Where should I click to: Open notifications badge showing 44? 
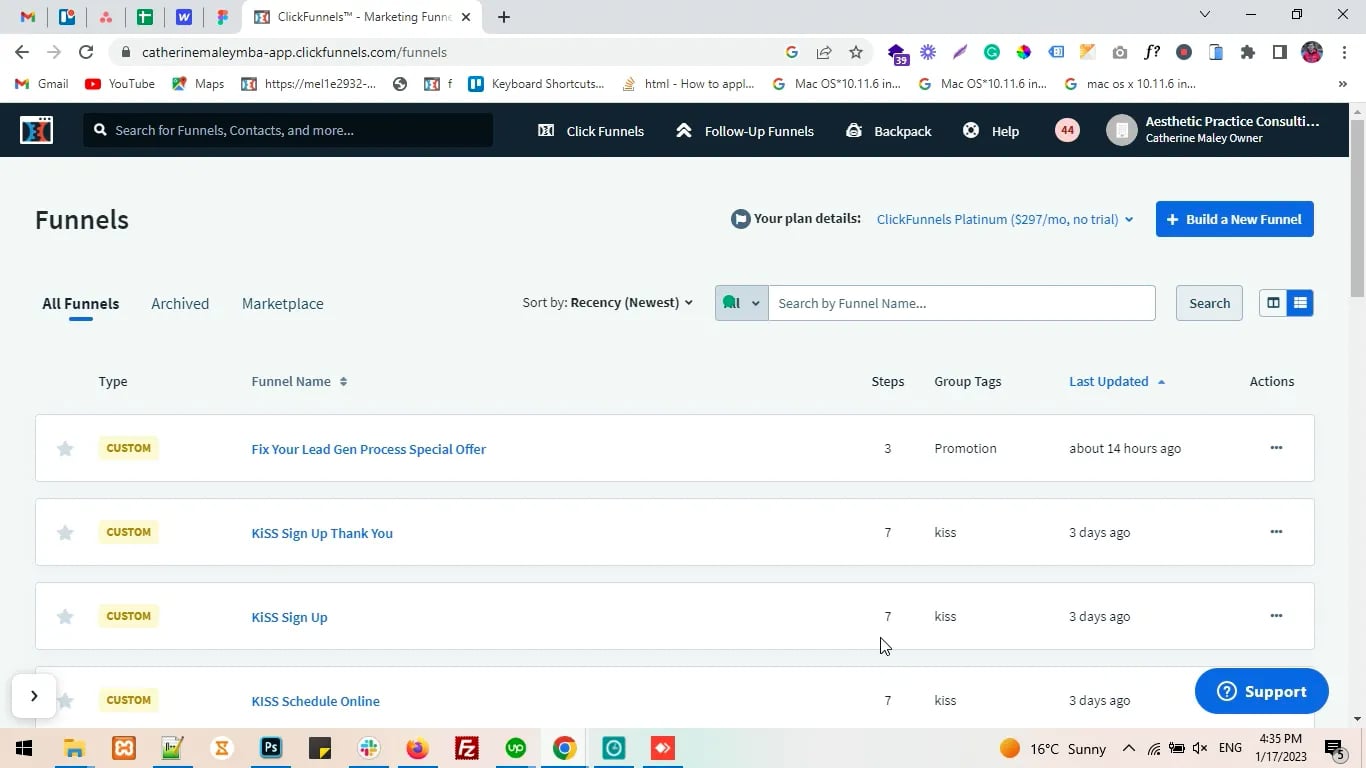point(1067,130)
